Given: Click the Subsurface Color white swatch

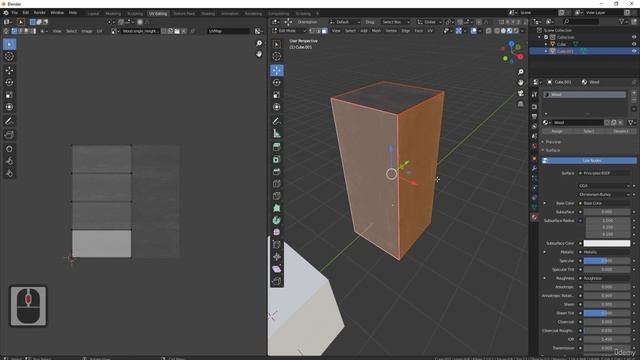Looking at the screenshot, I should (x=607, y=243).
